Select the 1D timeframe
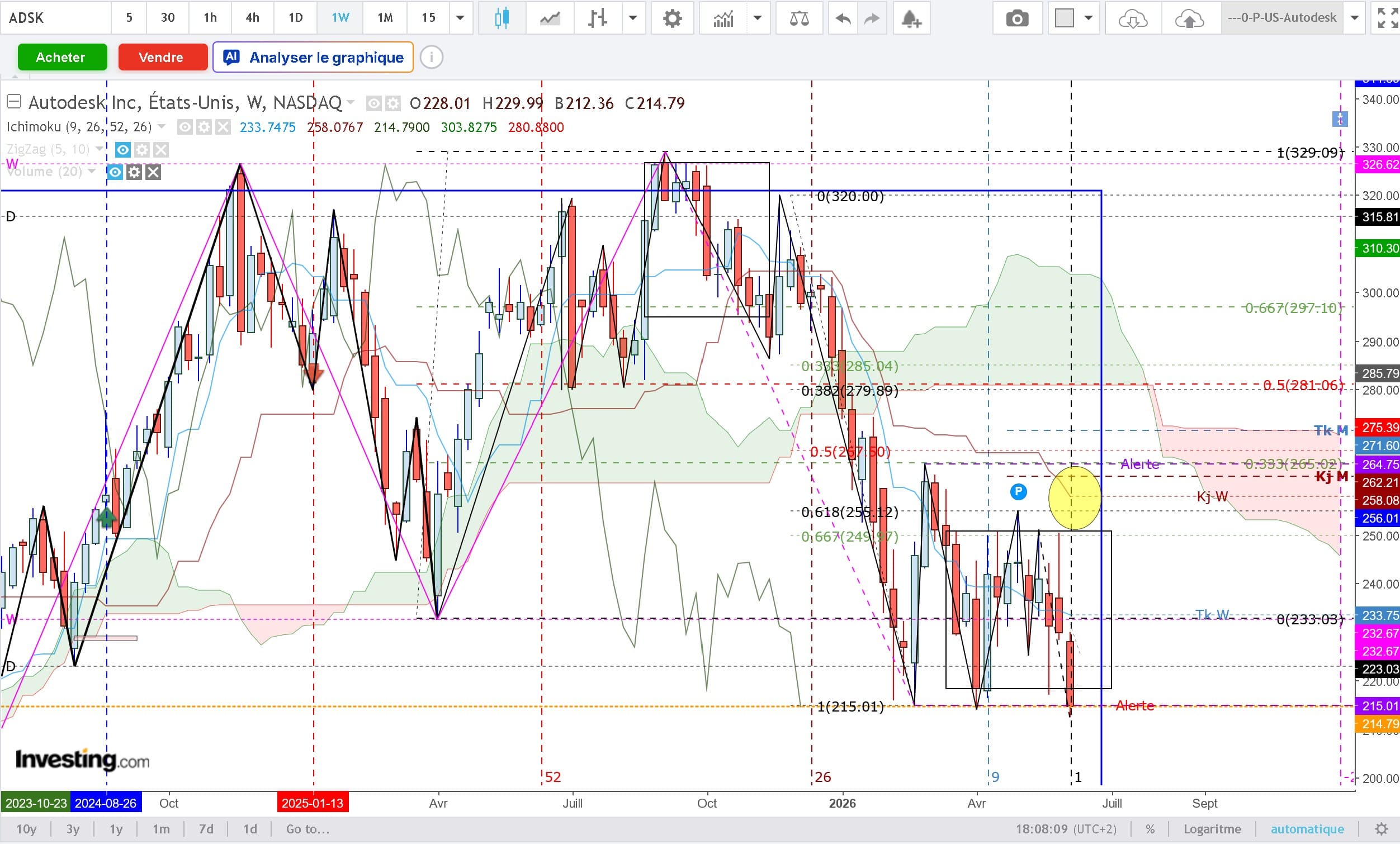 coord(295,18)
